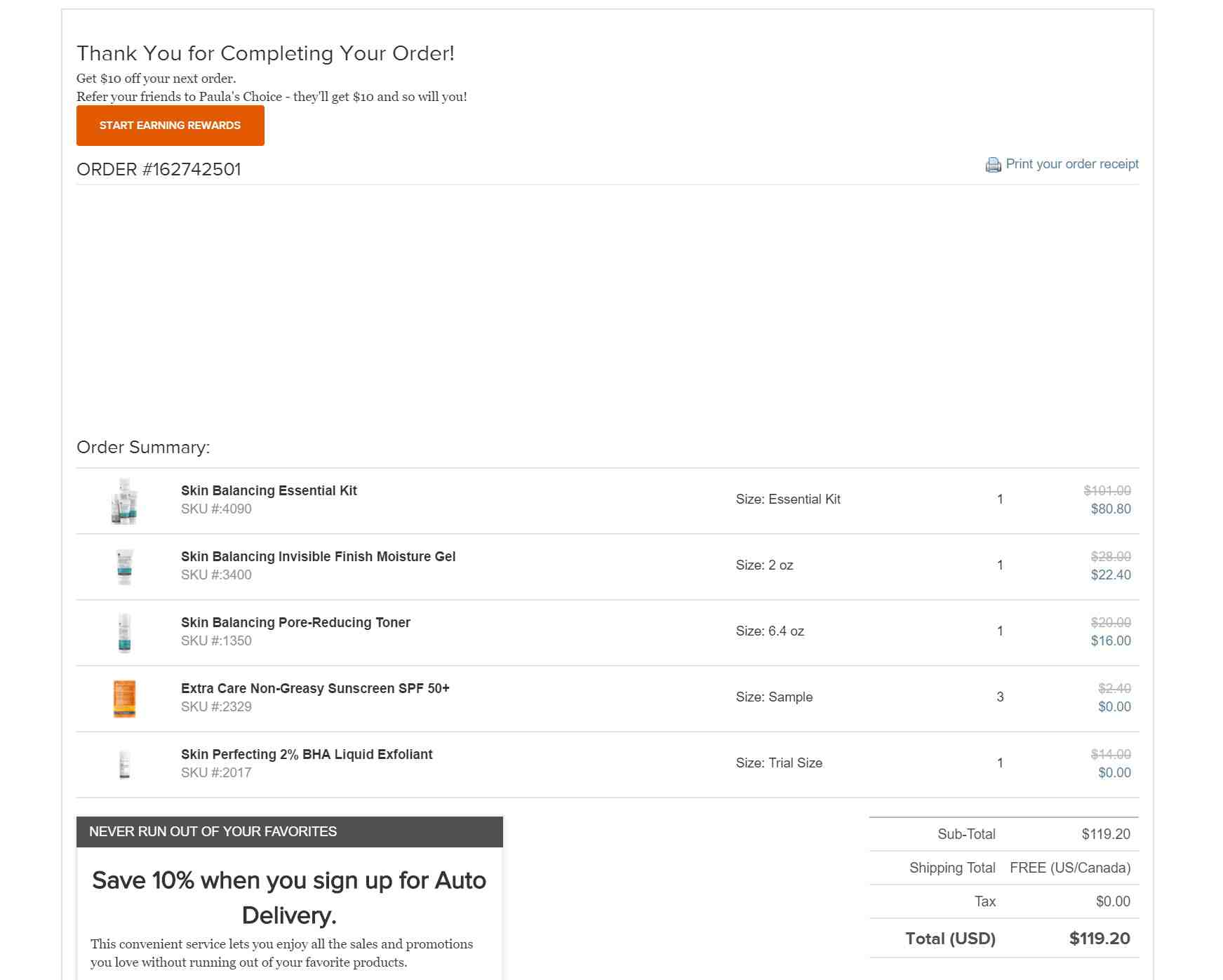1223x980 pixels.
Task: Click the Shipping Total label
Action: (952, 868)
